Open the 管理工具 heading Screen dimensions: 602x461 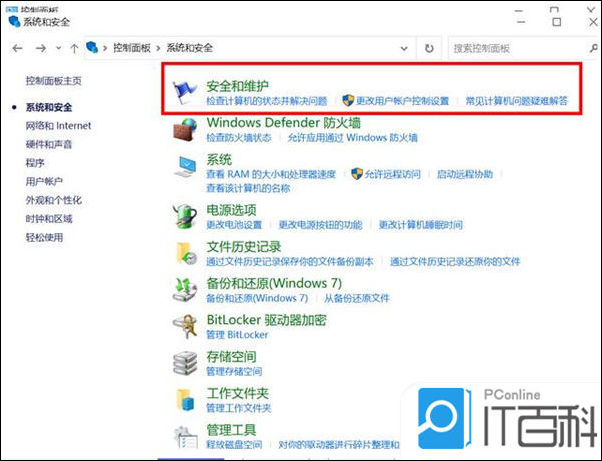tap(231, 430)
